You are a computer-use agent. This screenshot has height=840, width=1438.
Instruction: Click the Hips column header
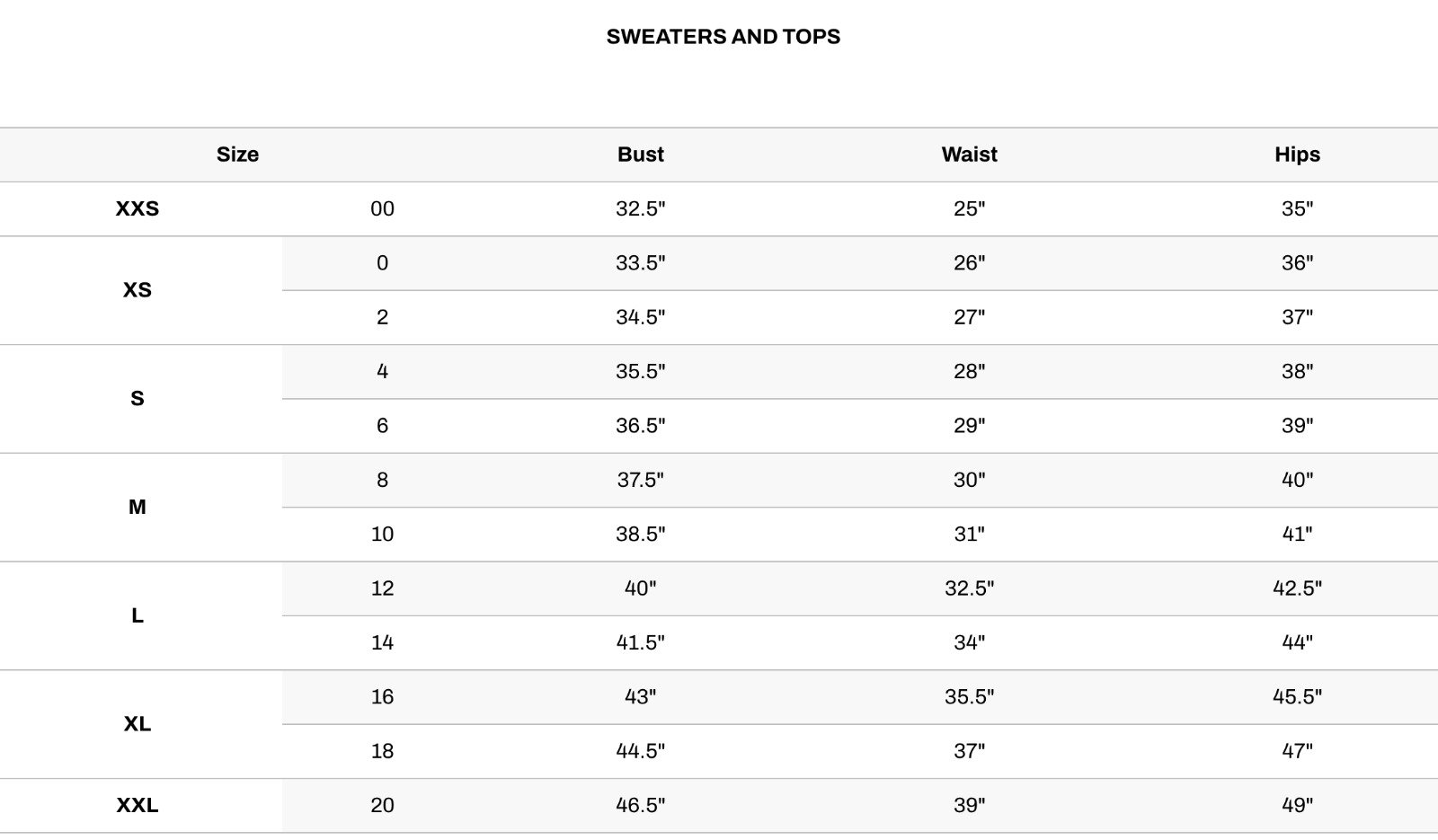1297,155
